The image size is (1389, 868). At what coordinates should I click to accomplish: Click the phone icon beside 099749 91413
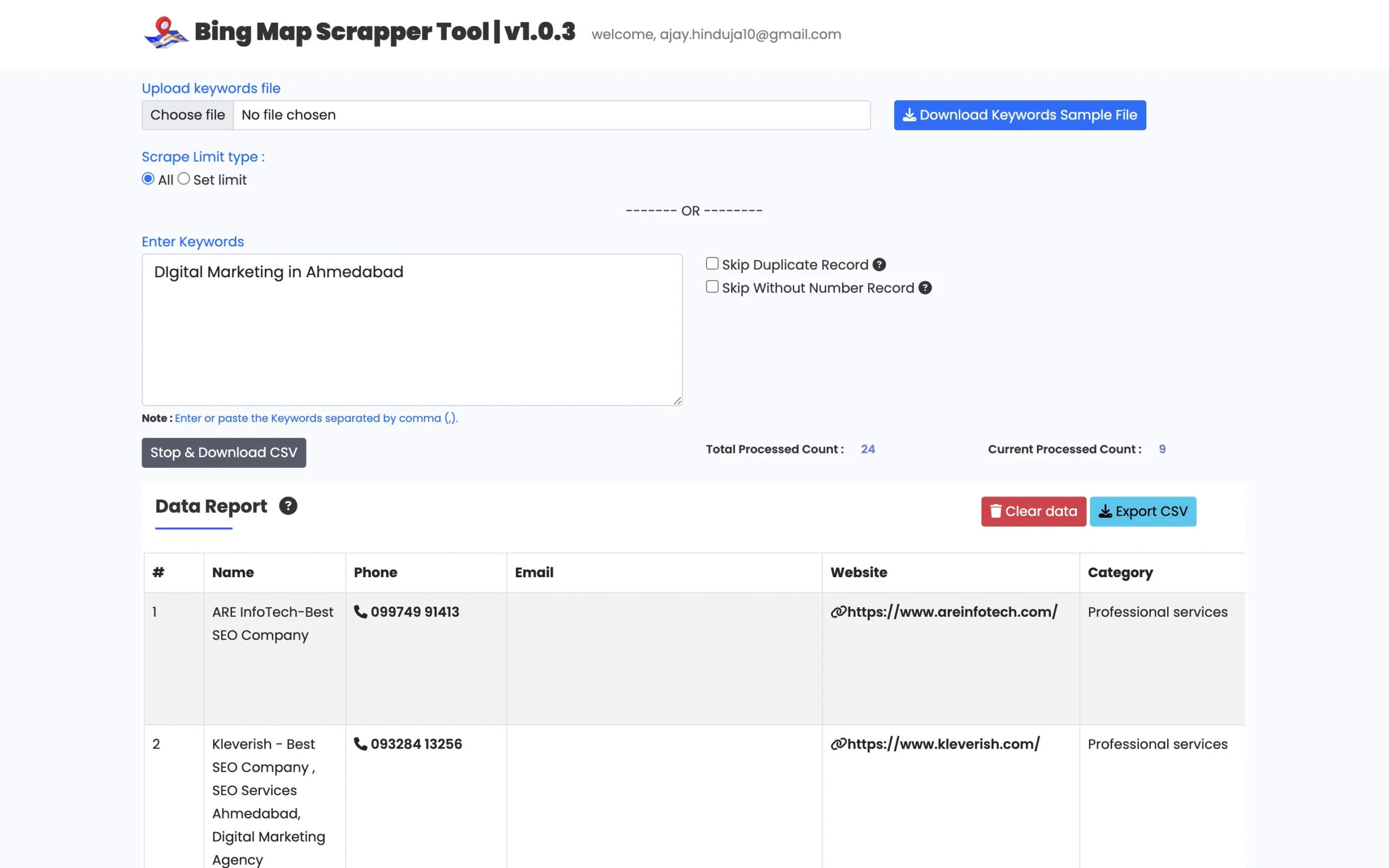[360, 612]
